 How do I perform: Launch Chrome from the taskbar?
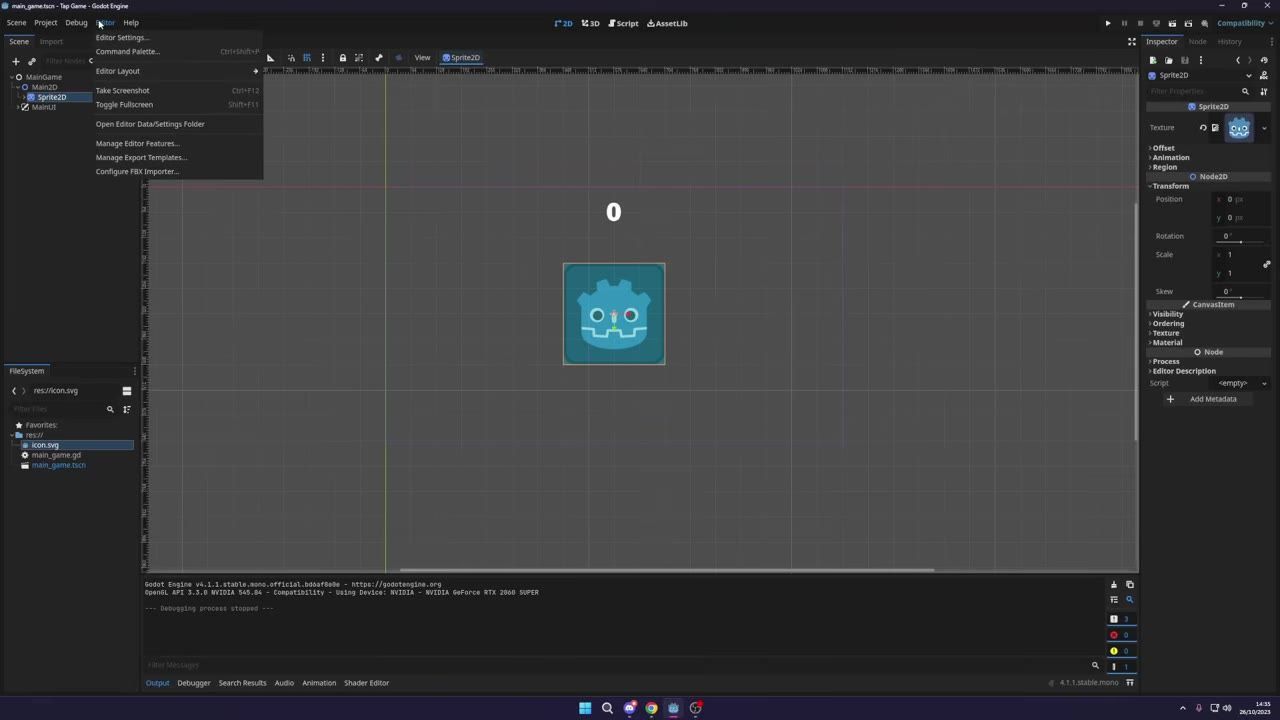[651, 708]
